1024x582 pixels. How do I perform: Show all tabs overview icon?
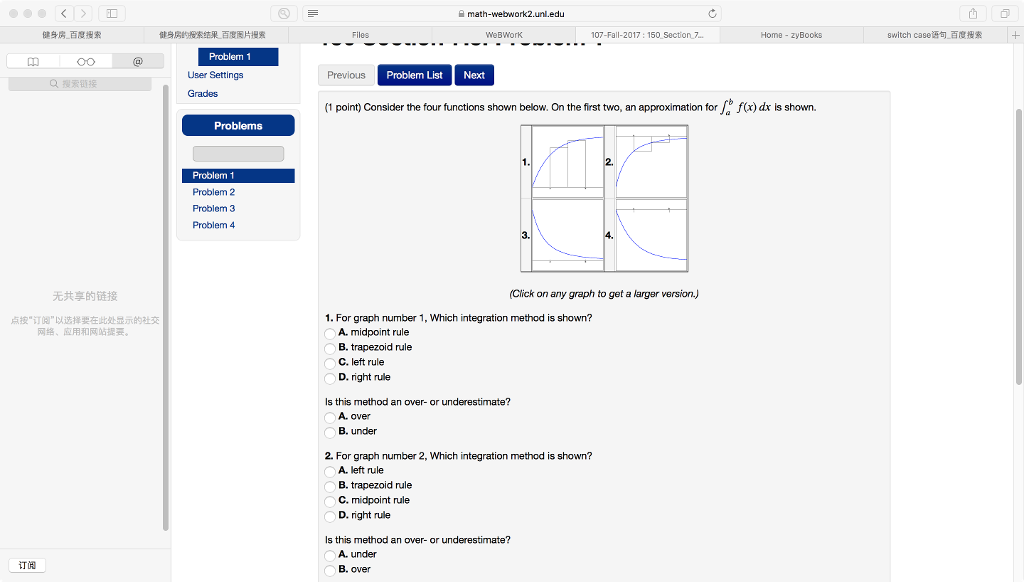(x=1007, y=14)
